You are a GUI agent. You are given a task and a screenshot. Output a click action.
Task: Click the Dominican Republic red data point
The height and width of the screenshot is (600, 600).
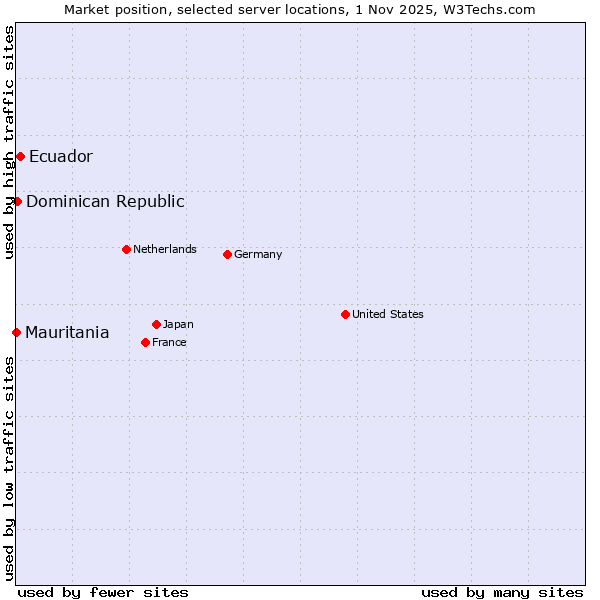(17, 201)
